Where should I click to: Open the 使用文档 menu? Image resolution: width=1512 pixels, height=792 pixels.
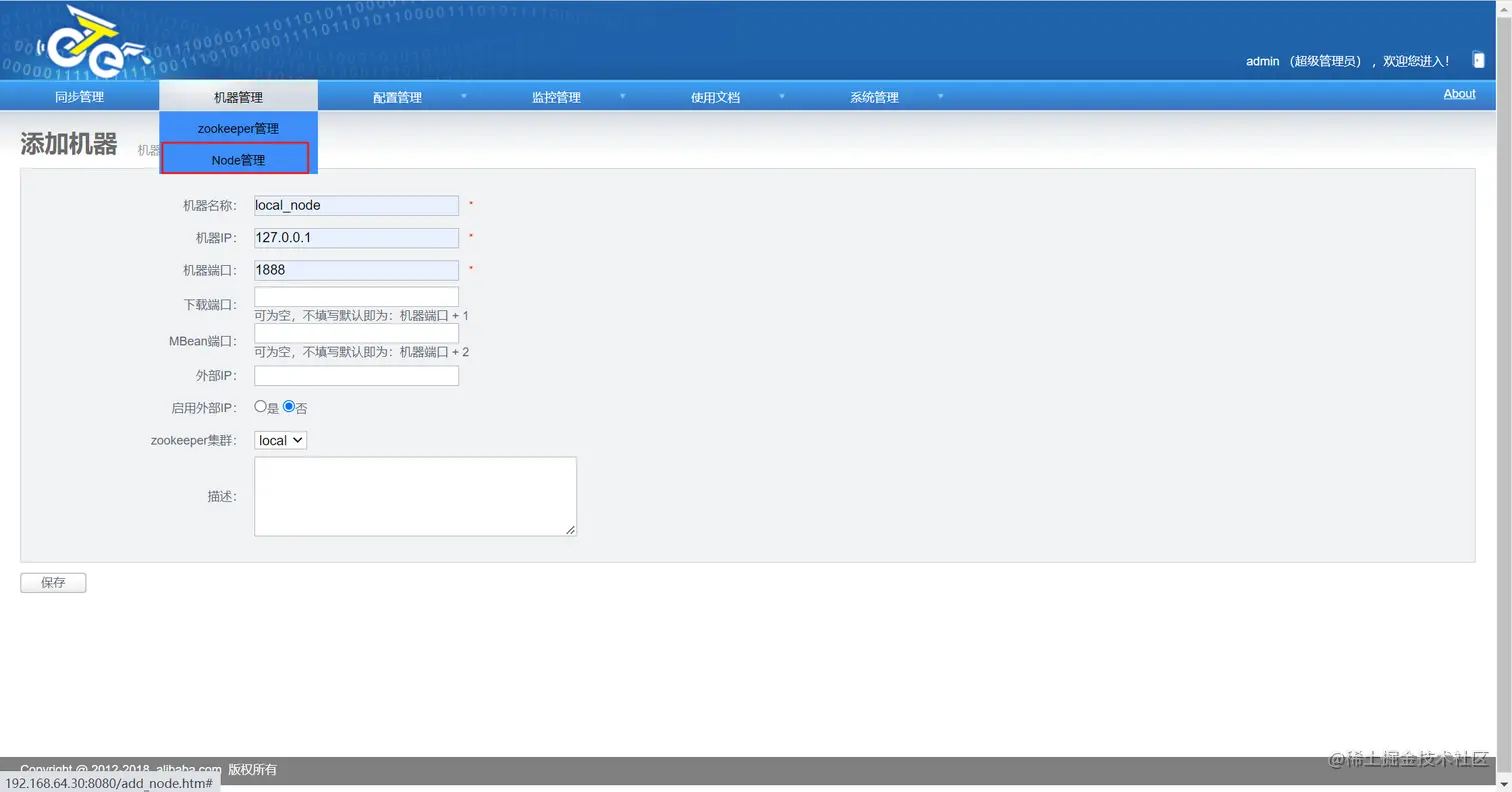coord(715,97)
